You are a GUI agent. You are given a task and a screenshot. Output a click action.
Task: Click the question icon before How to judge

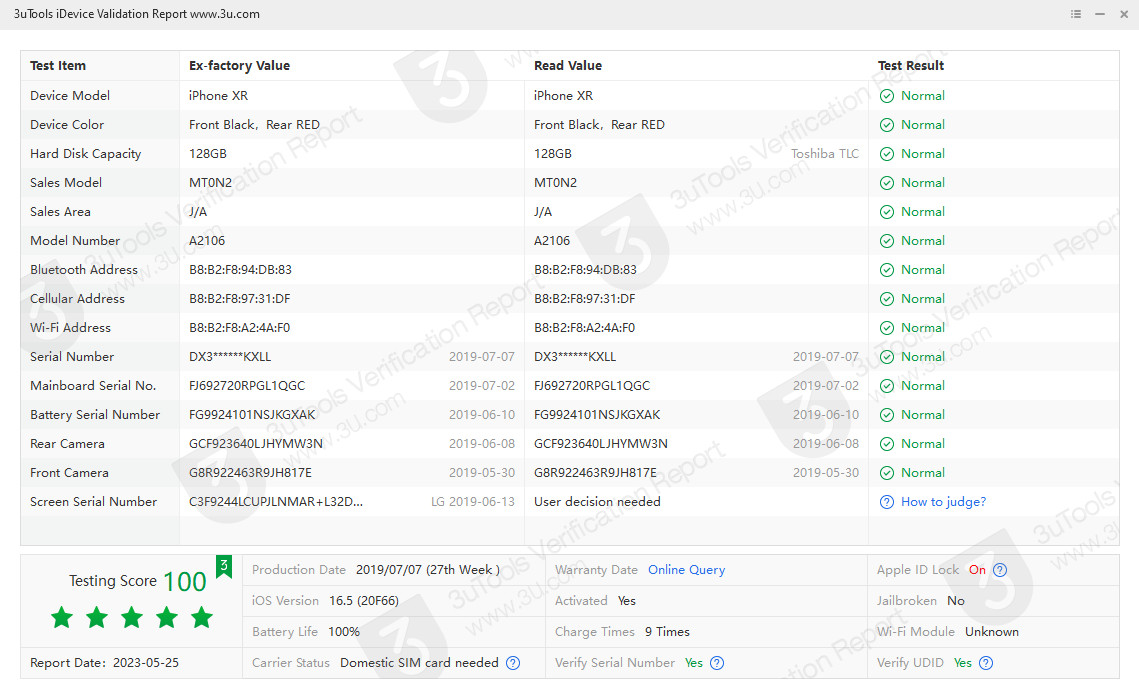point(886,502)
